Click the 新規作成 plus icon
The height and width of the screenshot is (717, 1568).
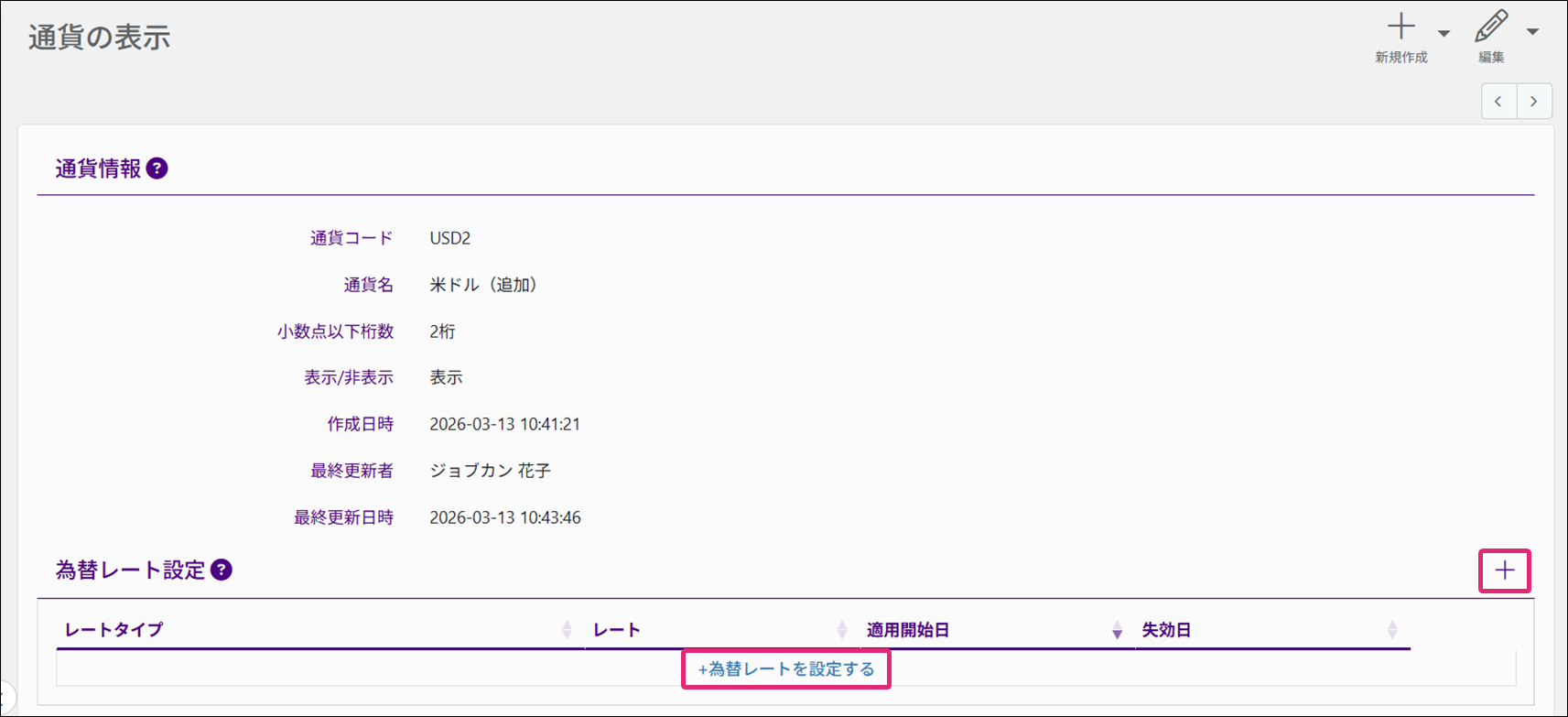click(x=1400, y=27)
